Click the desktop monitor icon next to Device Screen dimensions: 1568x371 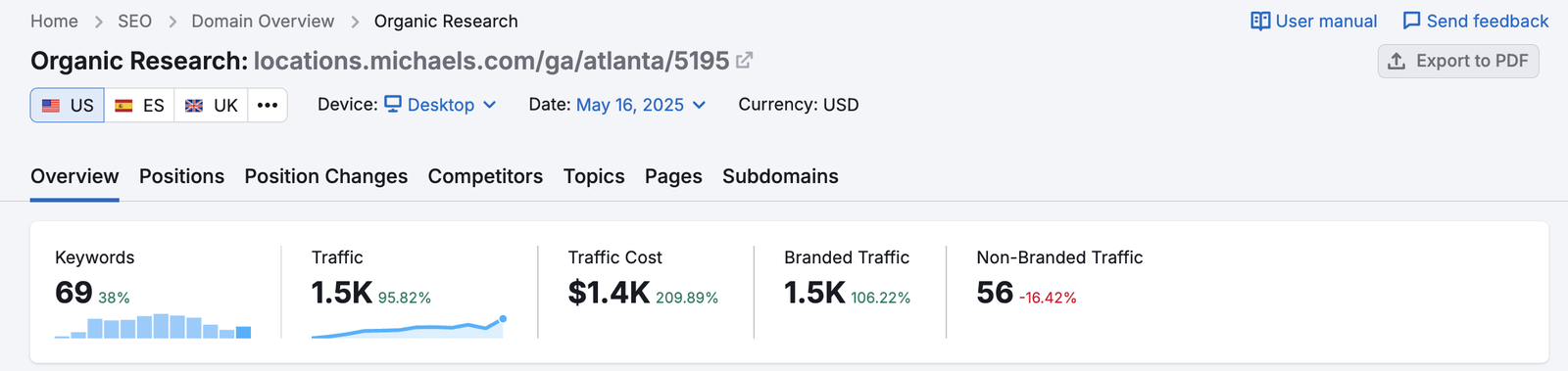coord(393,104)
